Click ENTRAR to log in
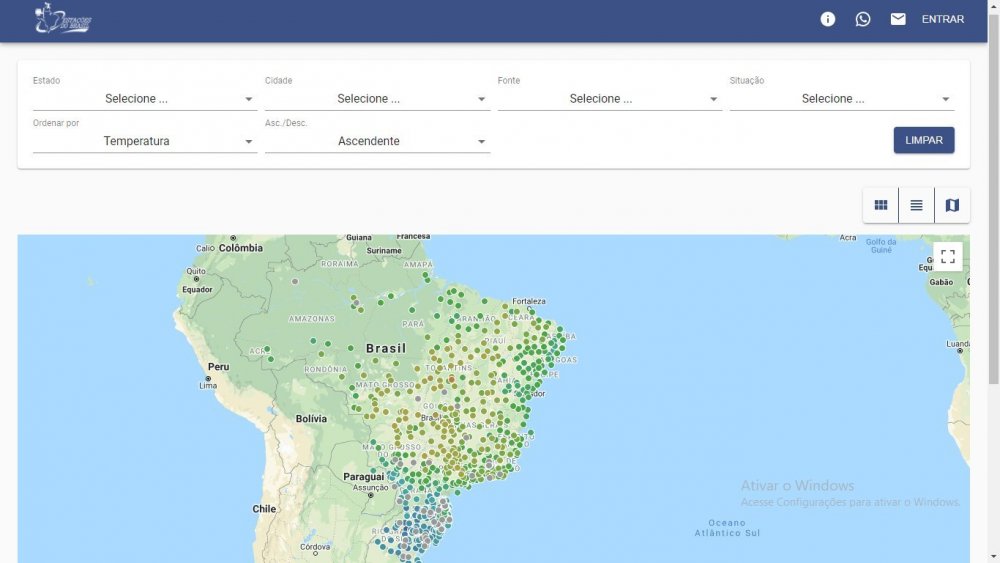 [943, 19]
